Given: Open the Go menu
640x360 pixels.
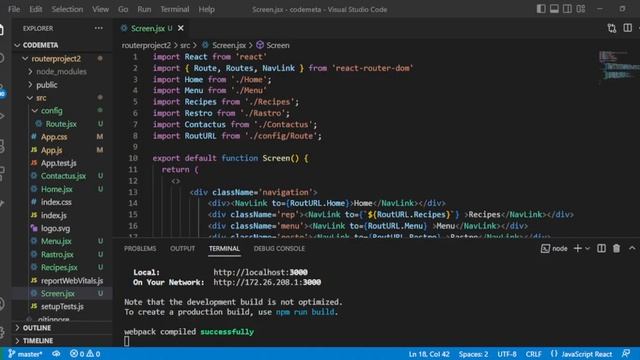Looking at the screenshot, I should pyautogui.click(x=123, y=9).
